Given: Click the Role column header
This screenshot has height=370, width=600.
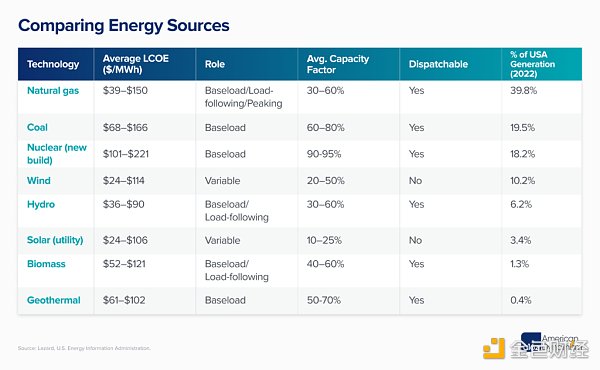Looking at the screenshot, I should pos(215,64).
